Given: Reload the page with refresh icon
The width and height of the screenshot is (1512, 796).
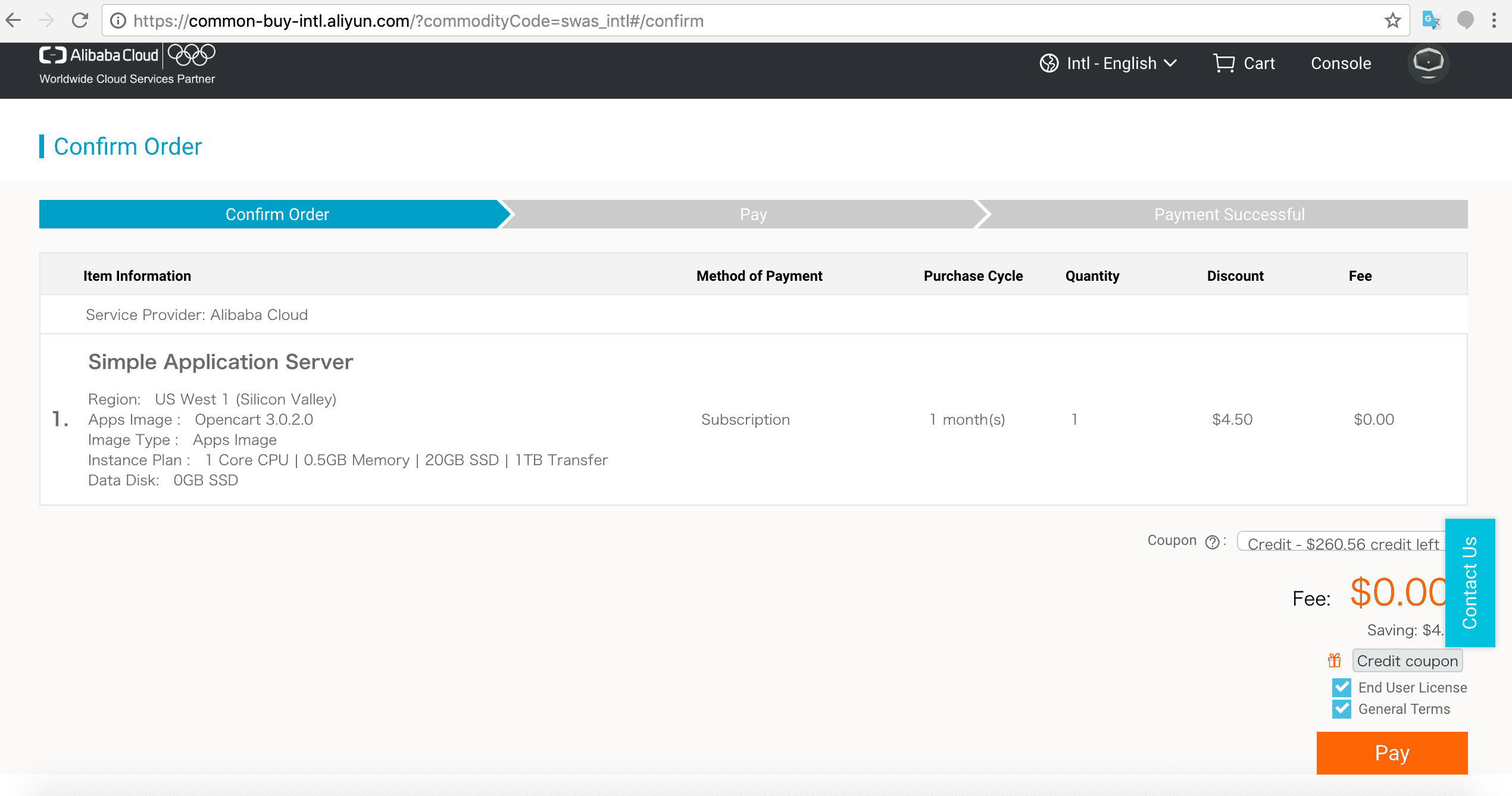Looking at the screenshot, I should coord(80,21).
